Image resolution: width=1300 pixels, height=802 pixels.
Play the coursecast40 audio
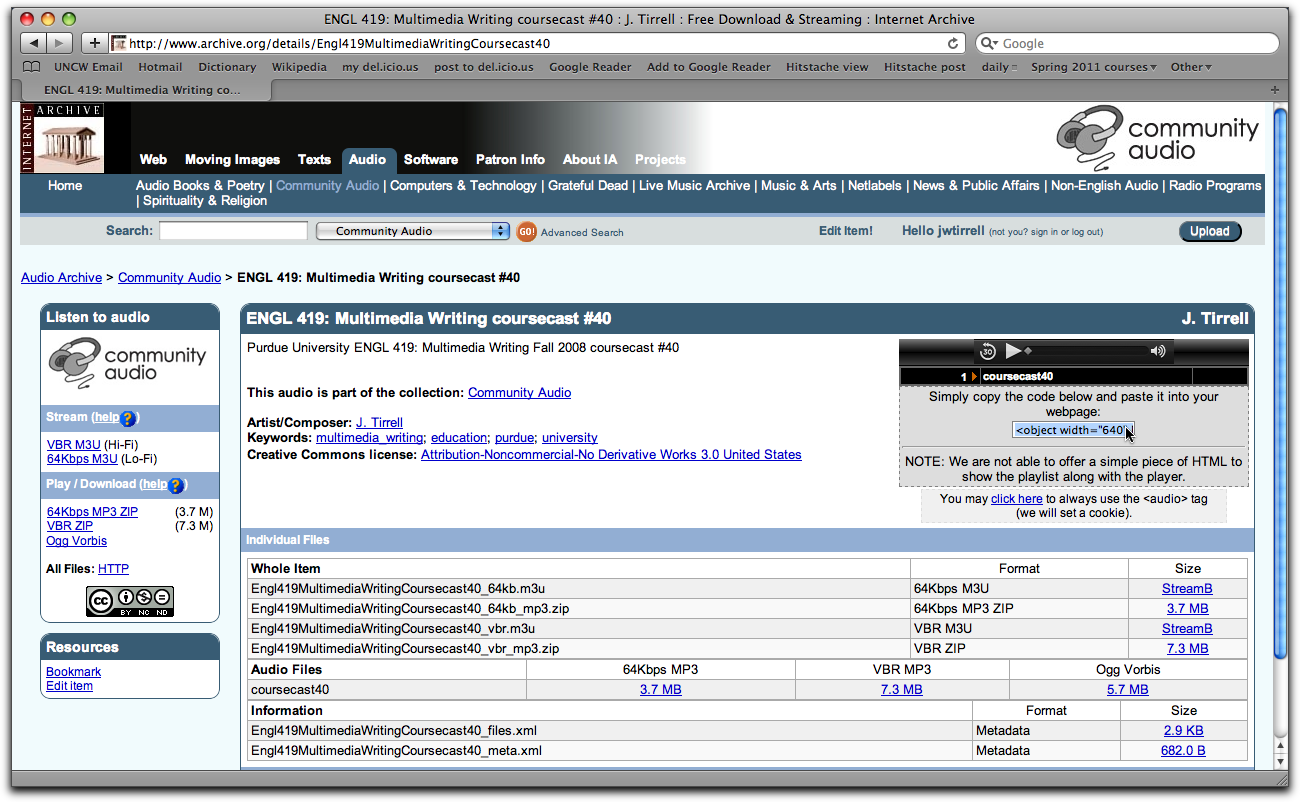1013,351
